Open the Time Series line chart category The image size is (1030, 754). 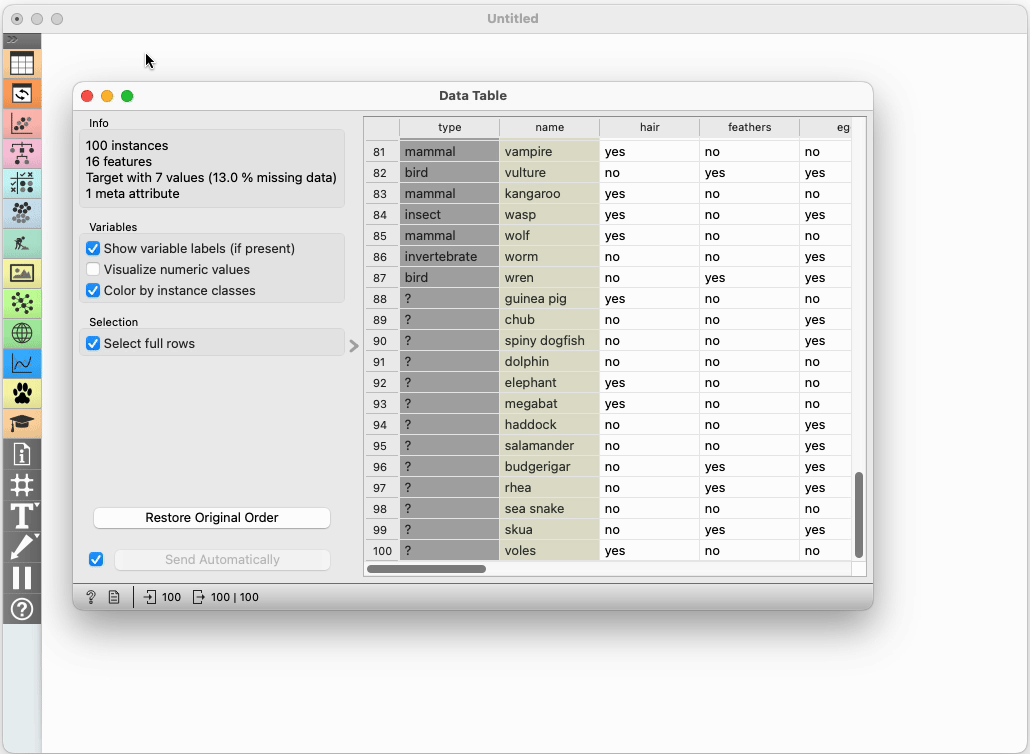[x=22, y=363]
